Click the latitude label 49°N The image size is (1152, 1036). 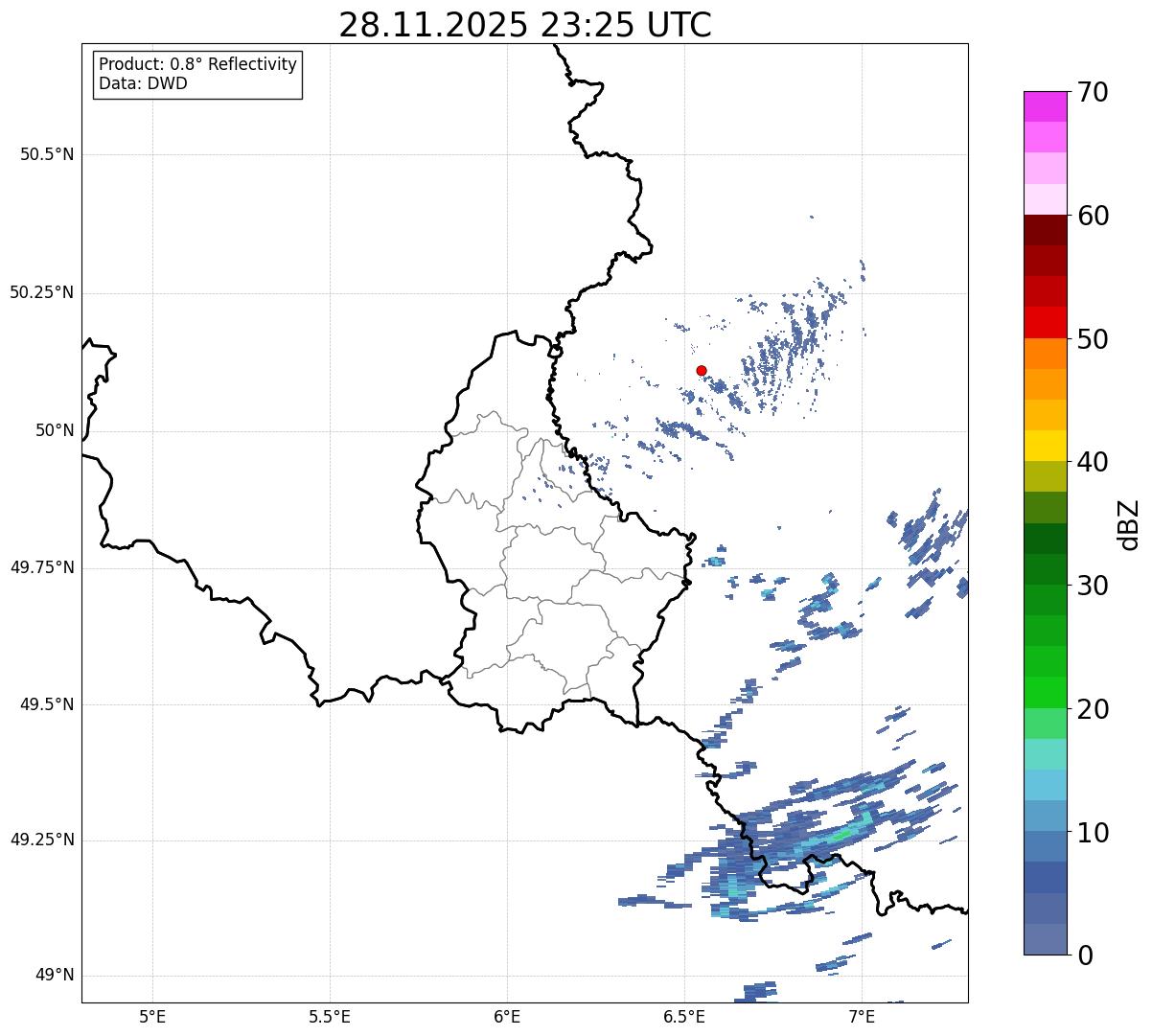point(55,975)
